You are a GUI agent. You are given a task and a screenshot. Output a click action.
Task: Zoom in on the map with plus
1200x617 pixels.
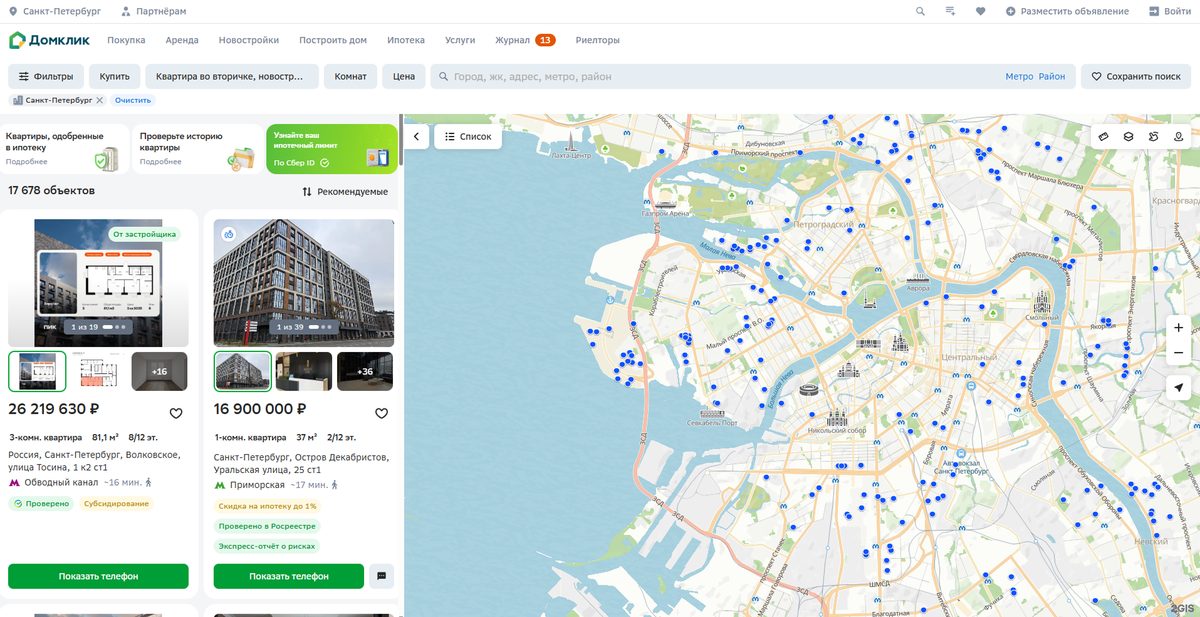(1179, 327)
